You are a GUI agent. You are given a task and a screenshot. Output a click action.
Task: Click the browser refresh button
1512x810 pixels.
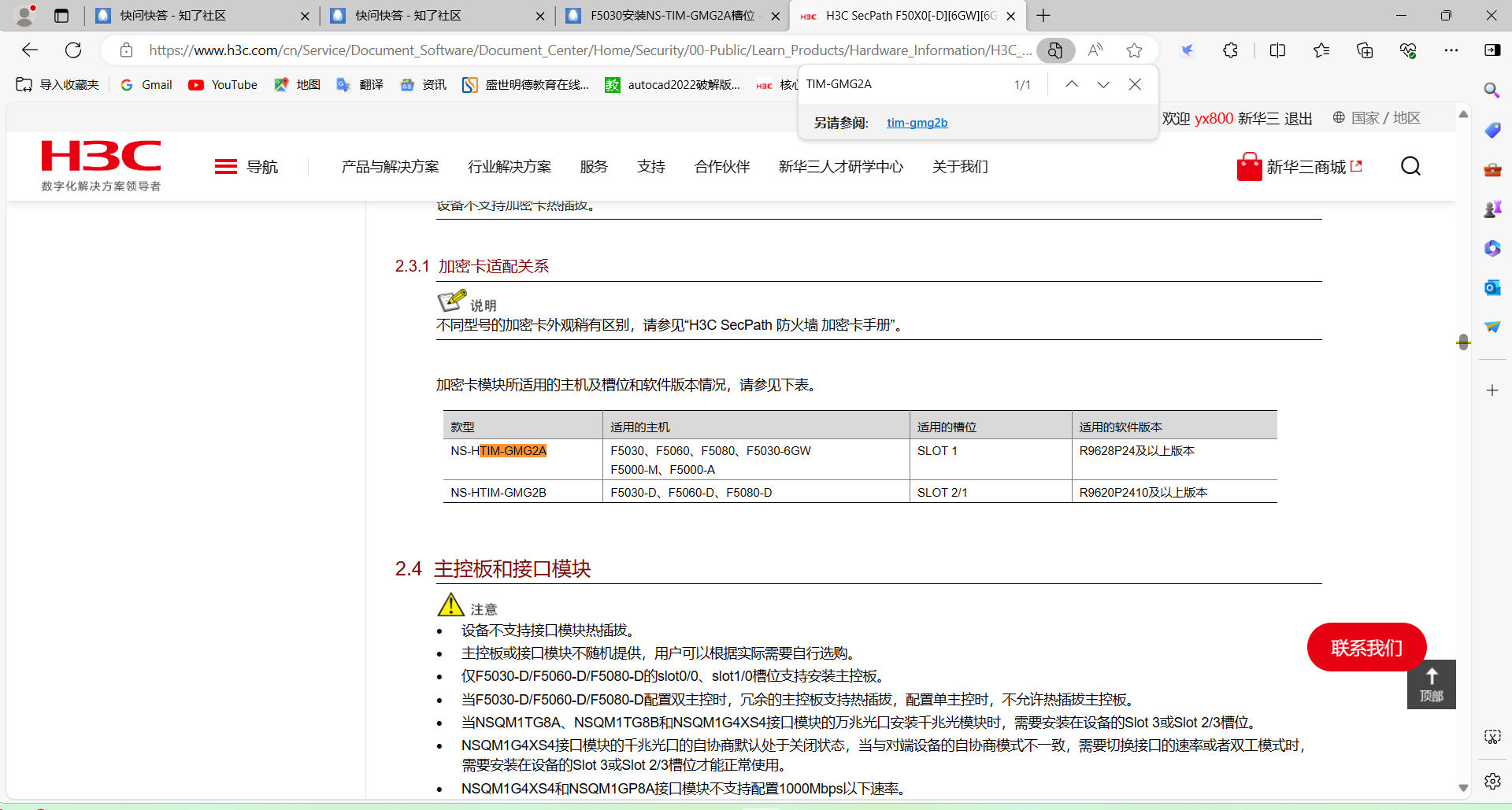click(73, 50)
